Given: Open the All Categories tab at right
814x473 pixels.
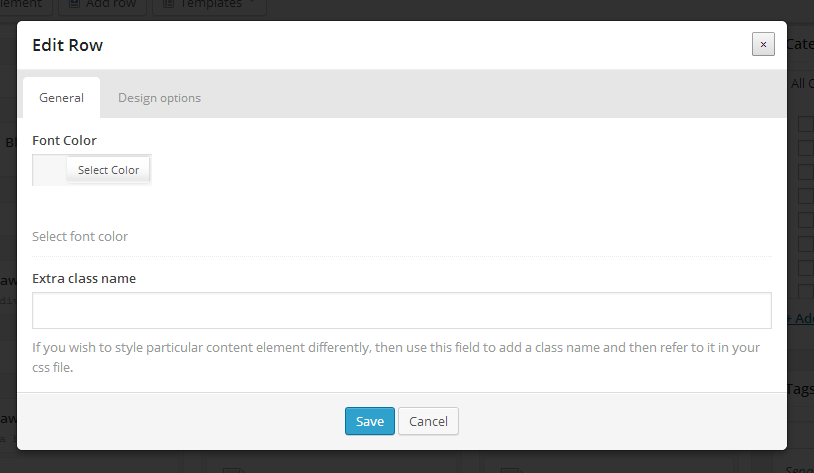Looking at the screenshot, I should (802, 83).
